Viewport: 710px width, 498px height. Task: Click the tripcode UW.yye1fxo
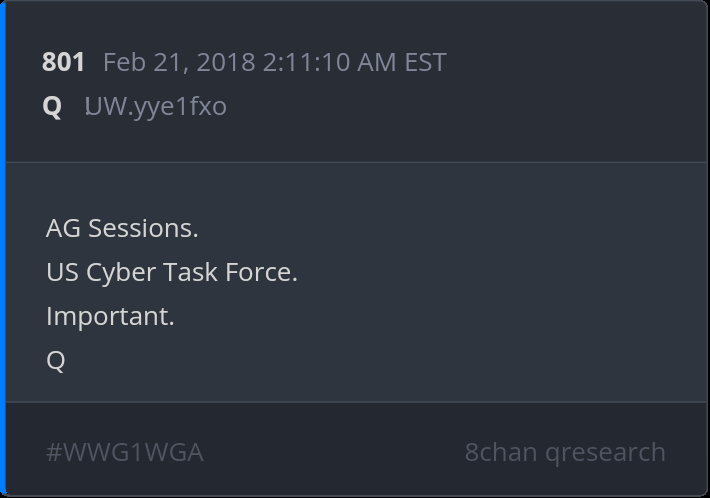coord(155,106)
